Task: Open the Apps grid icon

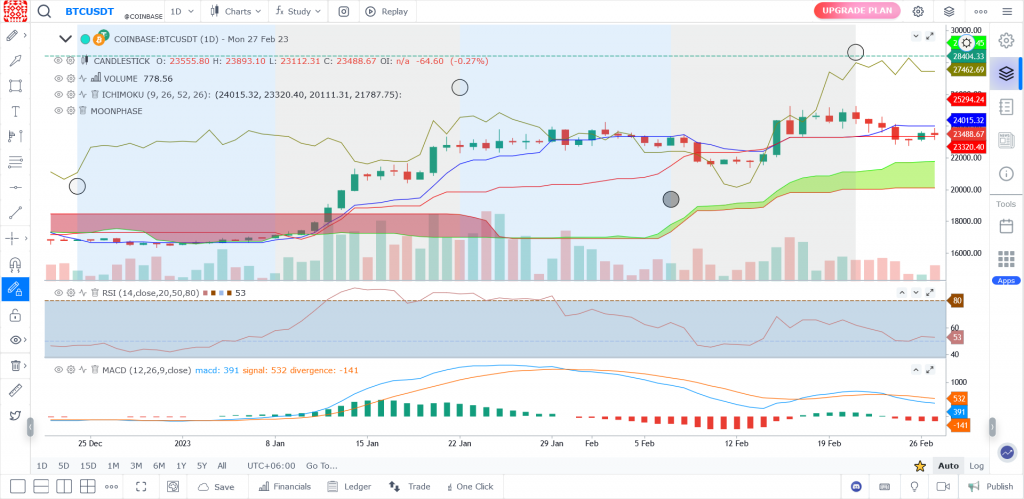Action: click(x=1006, y=259)
